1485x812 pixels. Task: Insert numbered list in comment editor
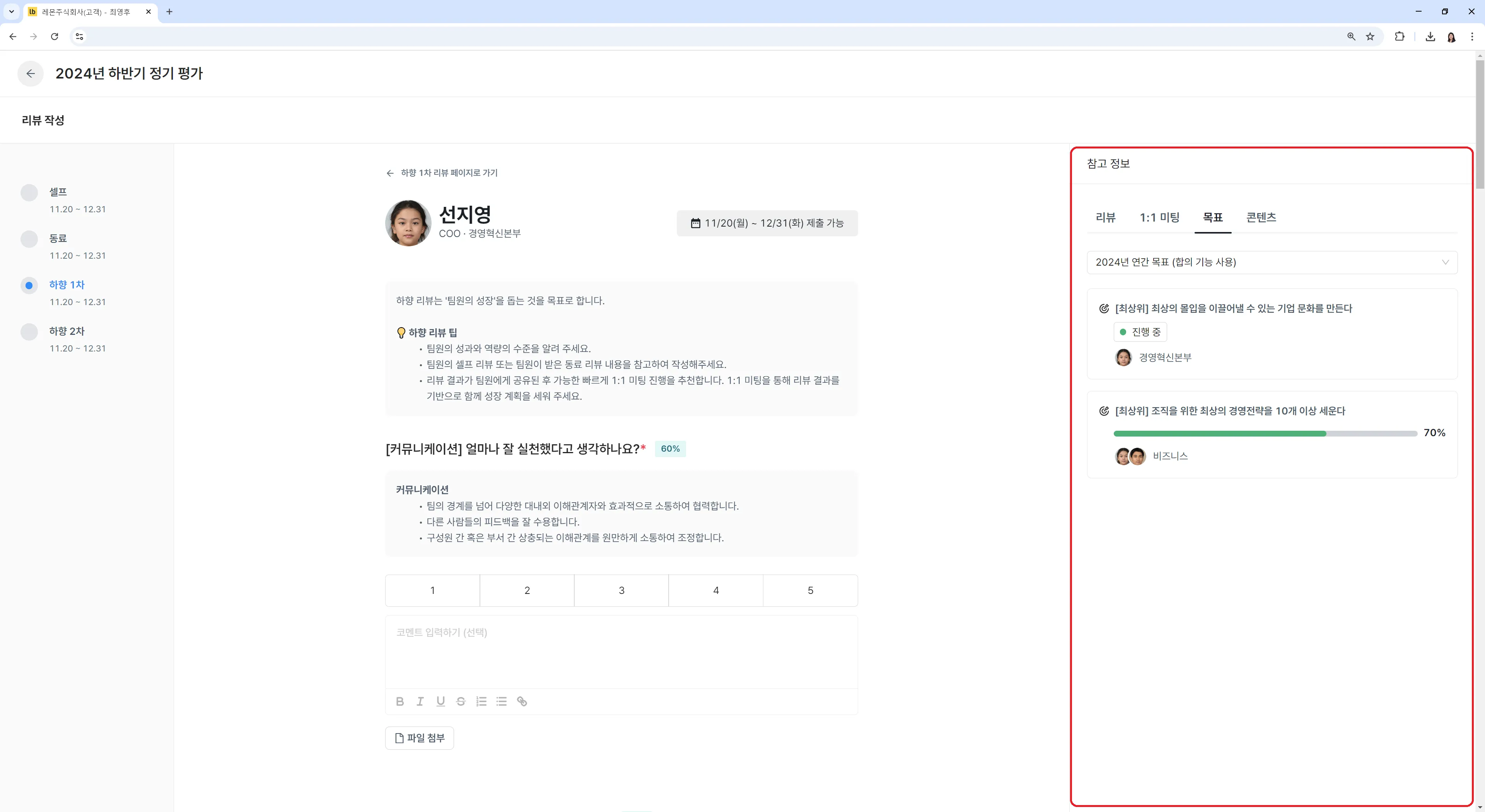click(481, 701)
